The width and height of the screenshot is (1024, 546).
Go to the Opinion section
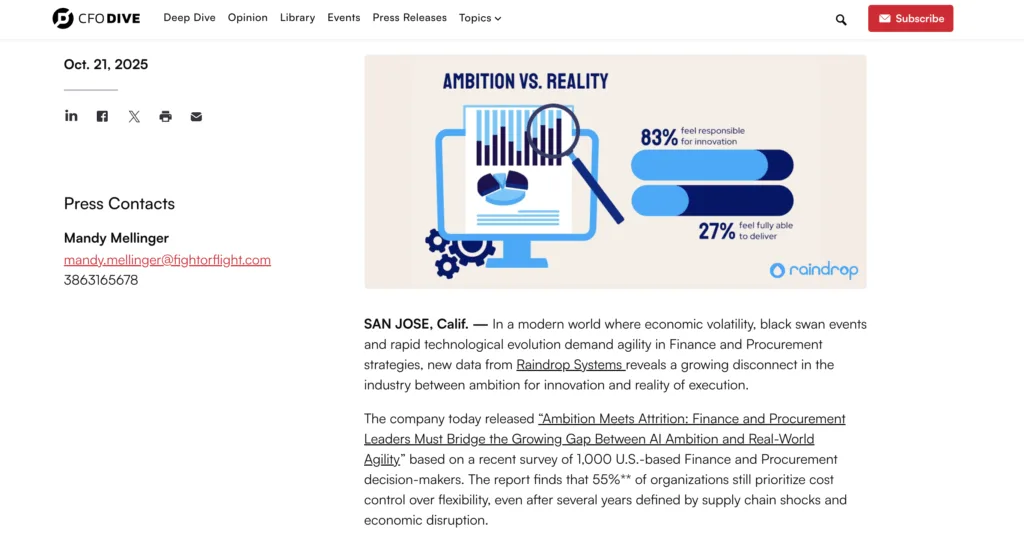click(247, 18)
